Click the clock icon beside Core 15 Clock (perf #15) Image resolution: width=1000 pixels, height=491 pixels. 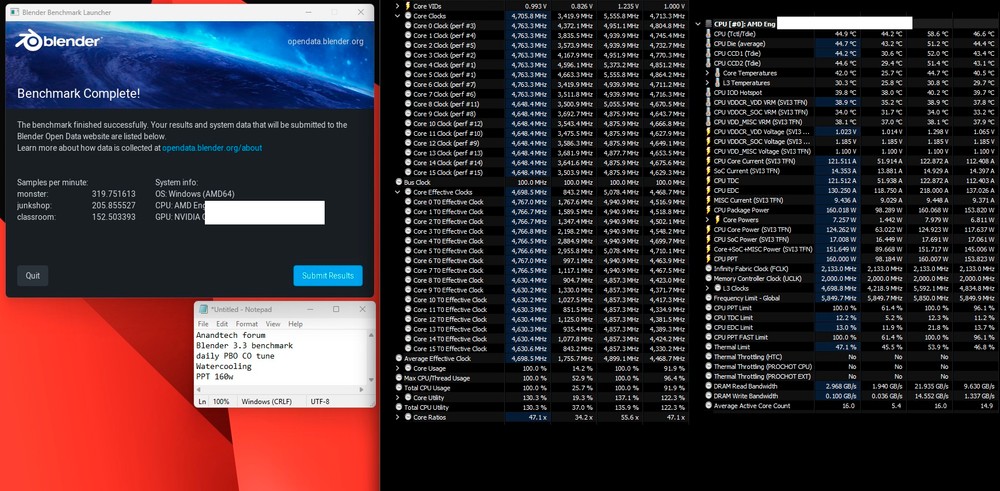pos(408,173)
